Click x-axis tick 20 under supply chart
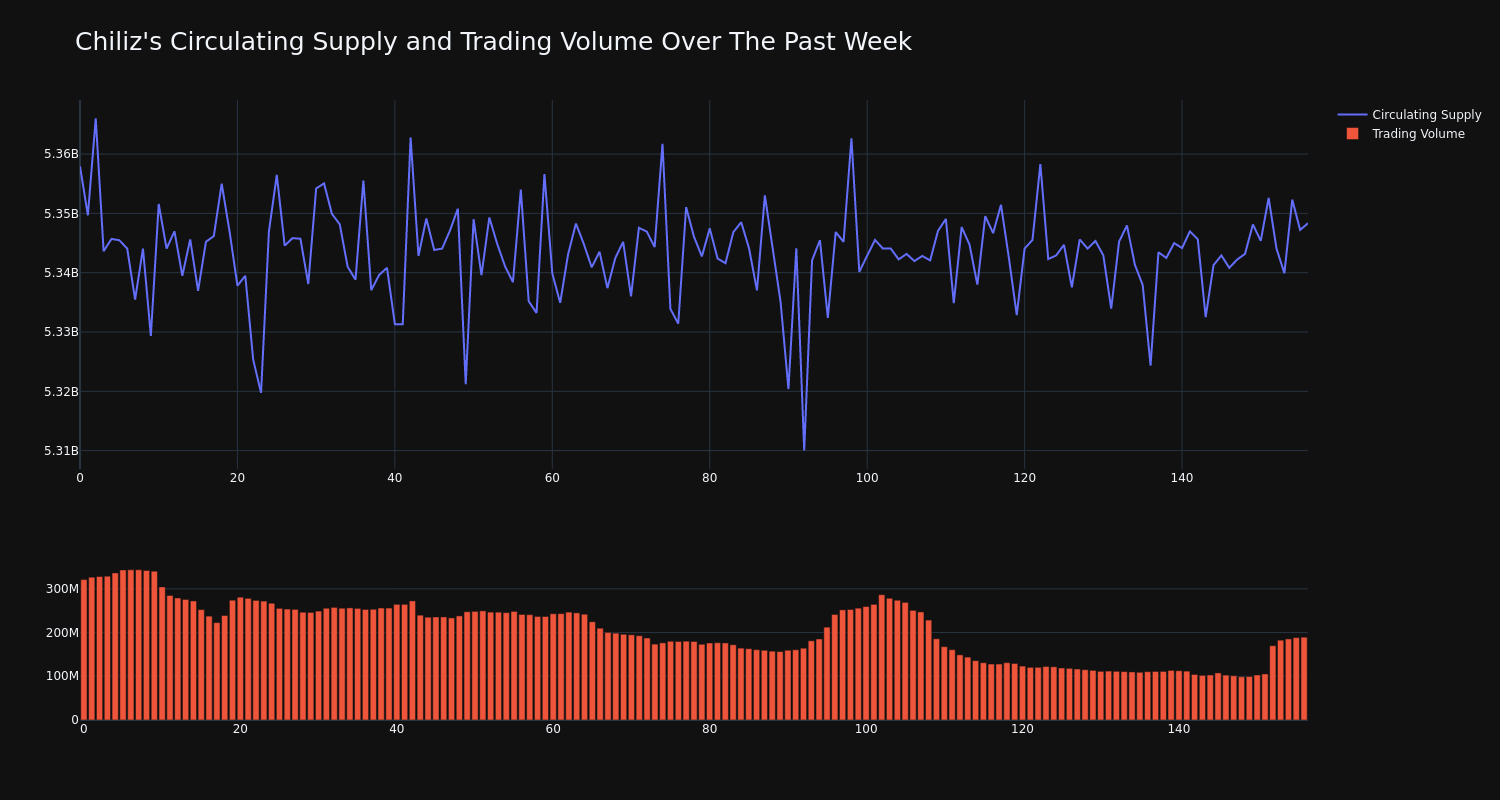 point(237,478)
